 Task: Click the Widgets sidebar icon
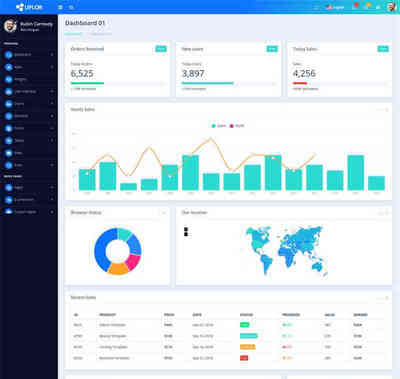[9, 79]
